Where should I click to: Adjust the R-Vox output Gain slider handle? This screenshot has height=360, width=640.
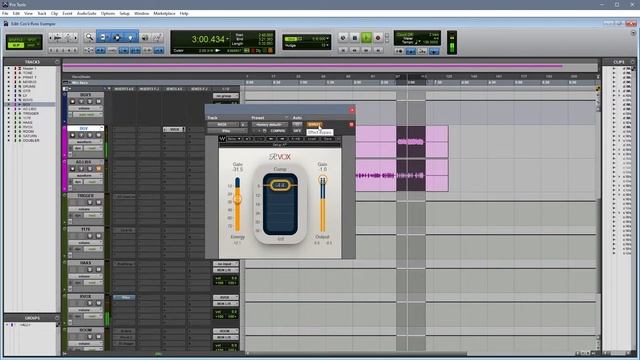tap(322, 179)
